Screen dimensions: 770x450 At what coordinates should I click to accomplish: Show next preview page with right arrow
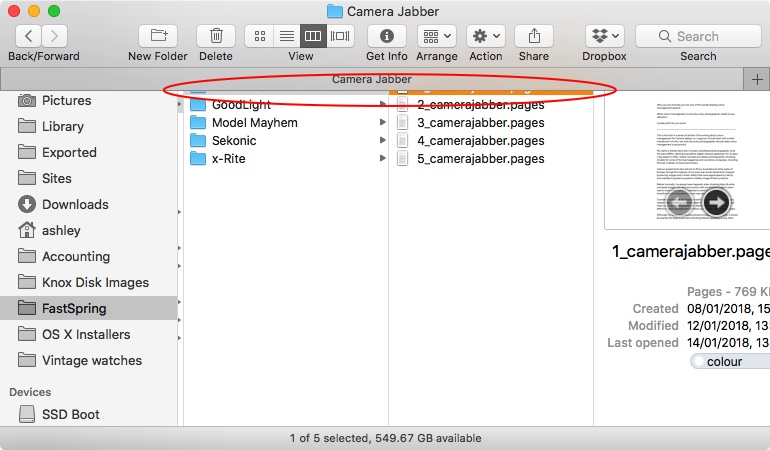716,202
